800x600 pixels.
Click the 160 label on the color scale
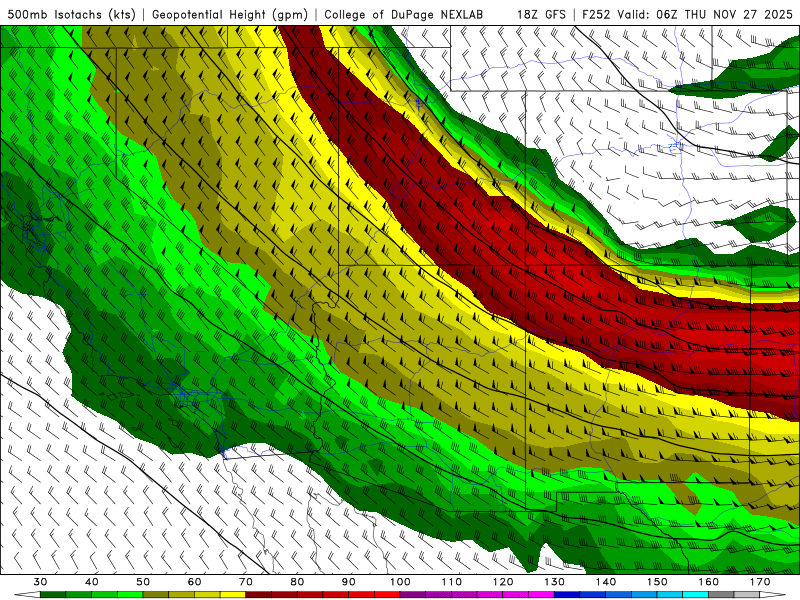(x=709, y=582)
